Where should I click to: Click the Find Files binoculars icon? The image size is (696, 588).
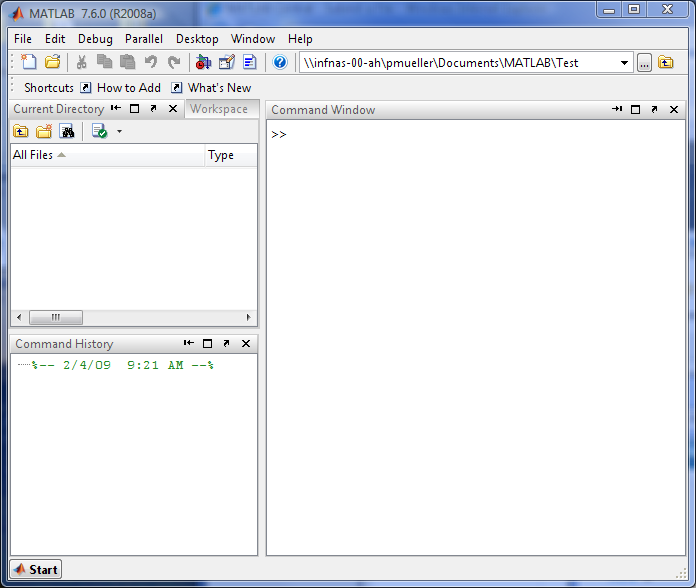tap(67, 131)
